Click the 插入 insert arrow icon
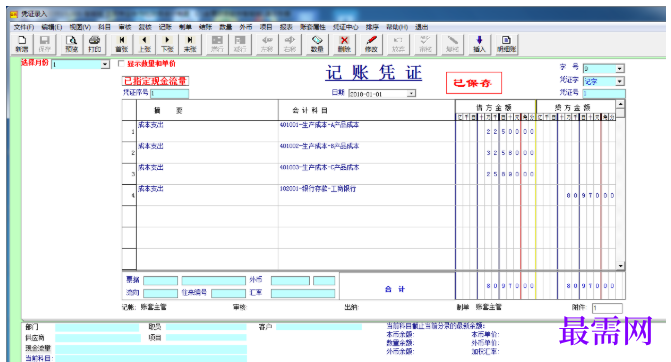Image resolution: width=671 pixels, height=362 pixels. point(479,44)
